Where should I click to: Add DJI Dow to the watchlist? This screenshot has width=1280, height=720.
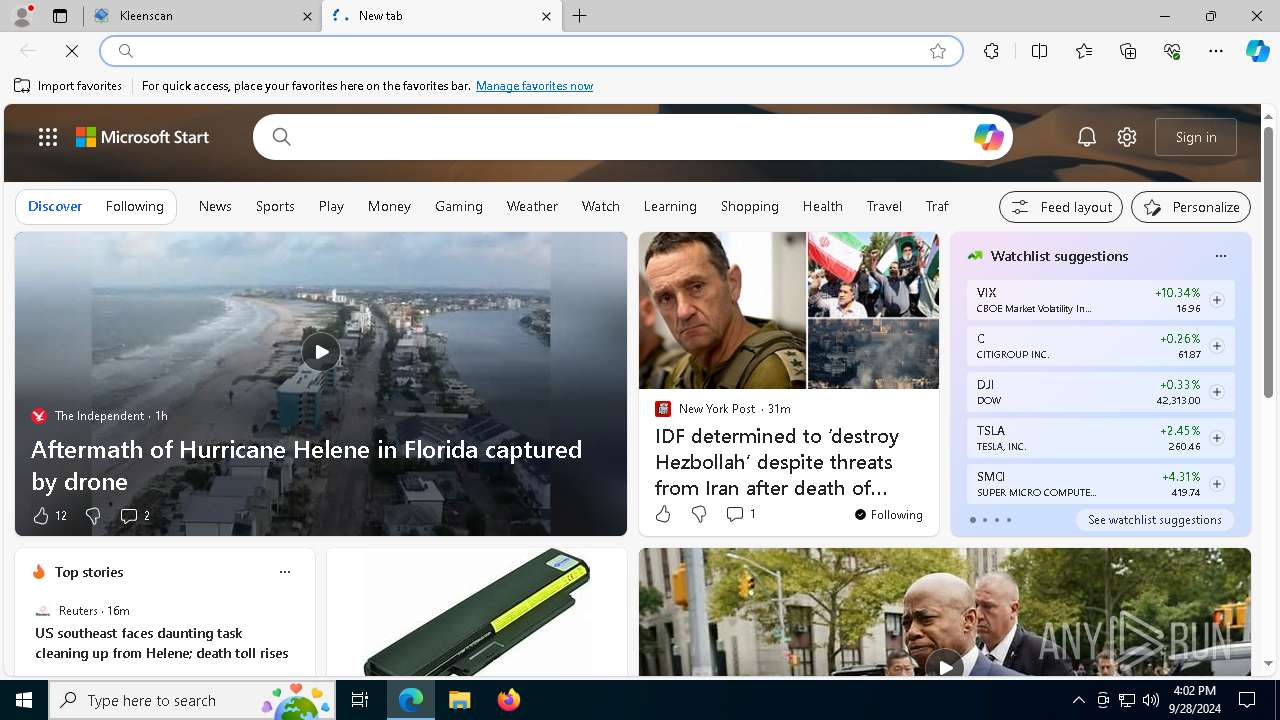(x=1217, y=392)
